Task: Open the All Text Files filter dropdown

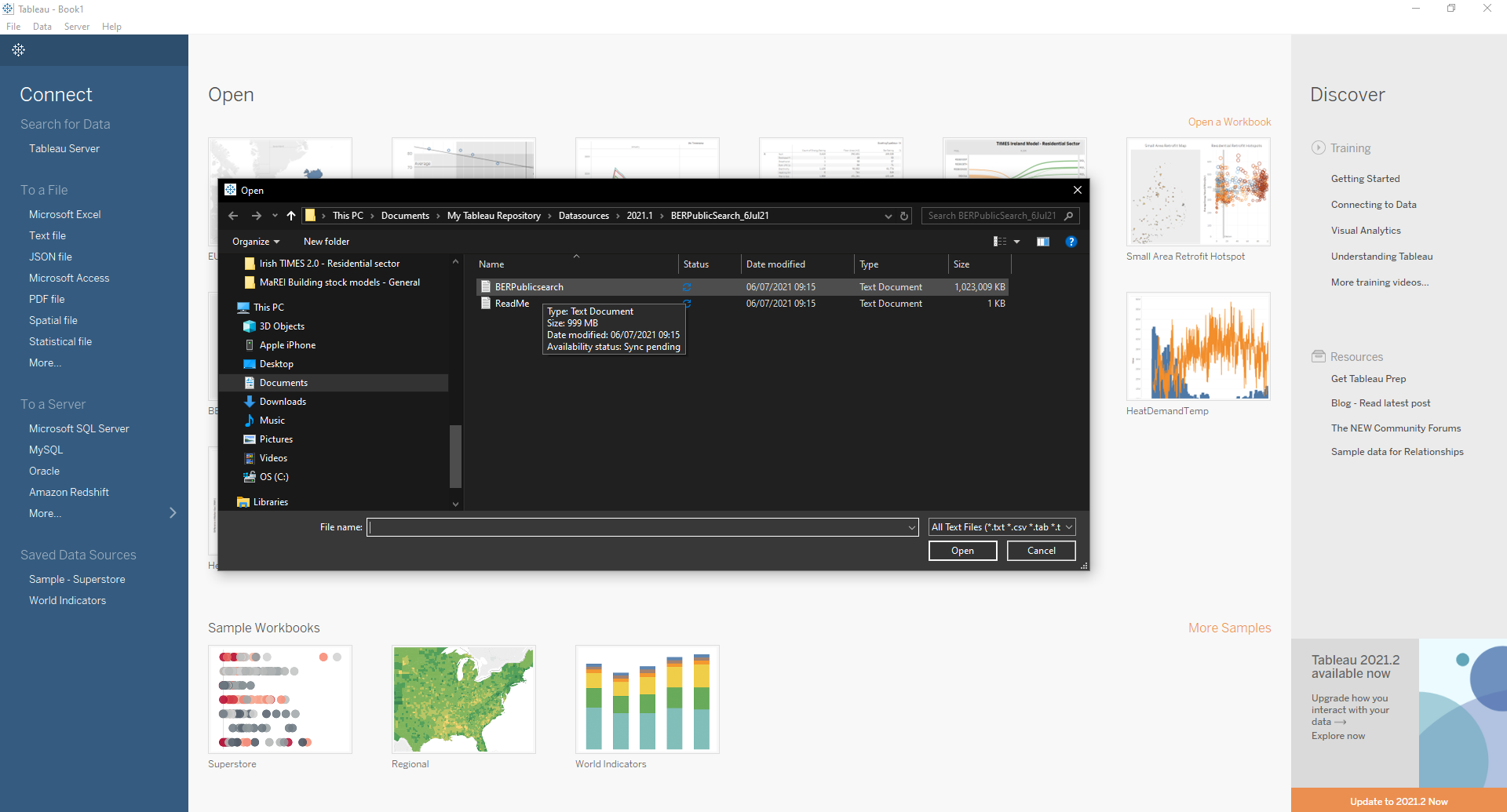Action: click(x=1002, y=527)
